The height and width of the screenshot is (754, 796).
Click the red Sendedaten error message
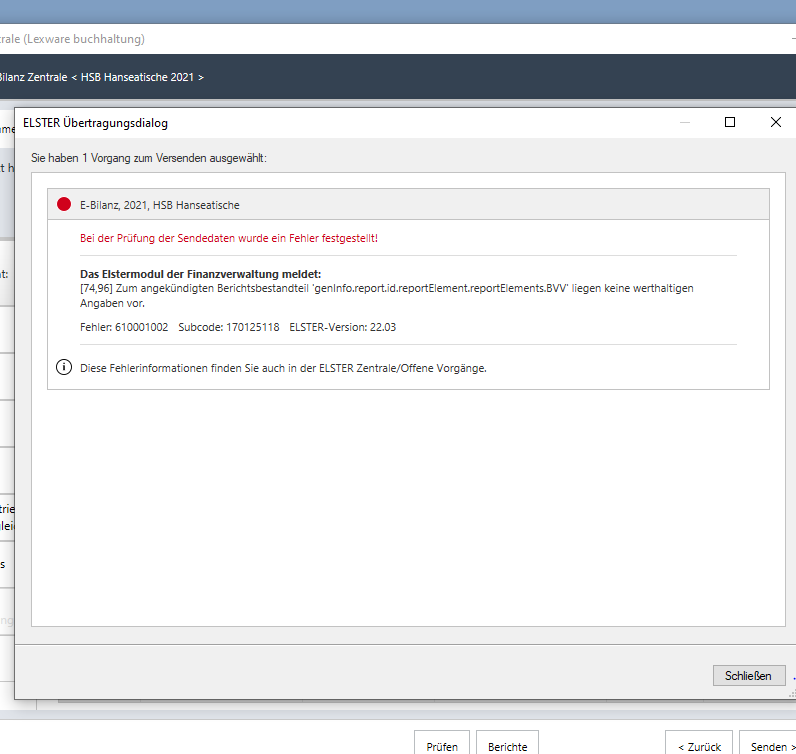tap(229, 238)
